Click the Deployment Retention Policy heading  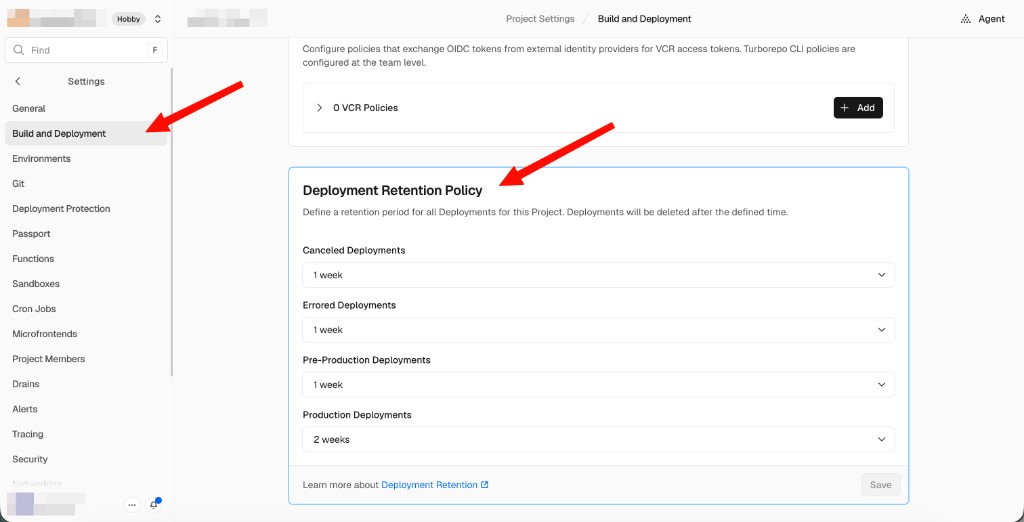[x=392, y=191]
